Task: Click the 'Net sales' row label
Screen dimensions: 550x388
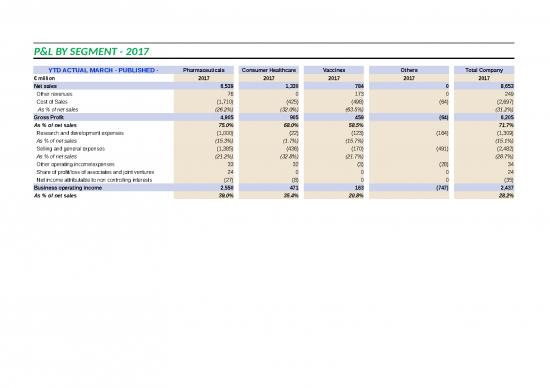Action: (x=45, y=86)
